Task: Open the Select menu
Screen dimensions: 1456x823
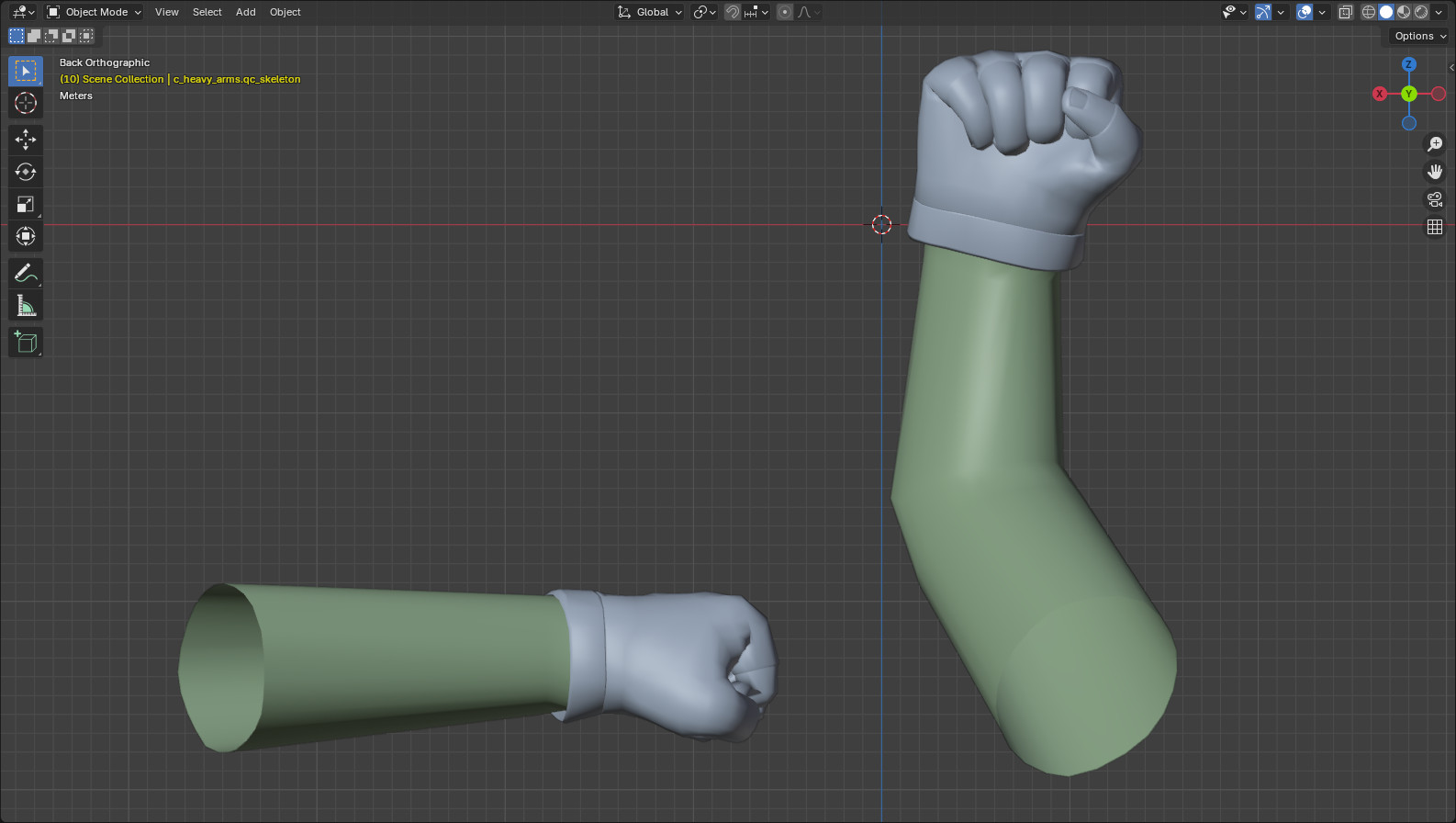Action: [x=207, y=12]
